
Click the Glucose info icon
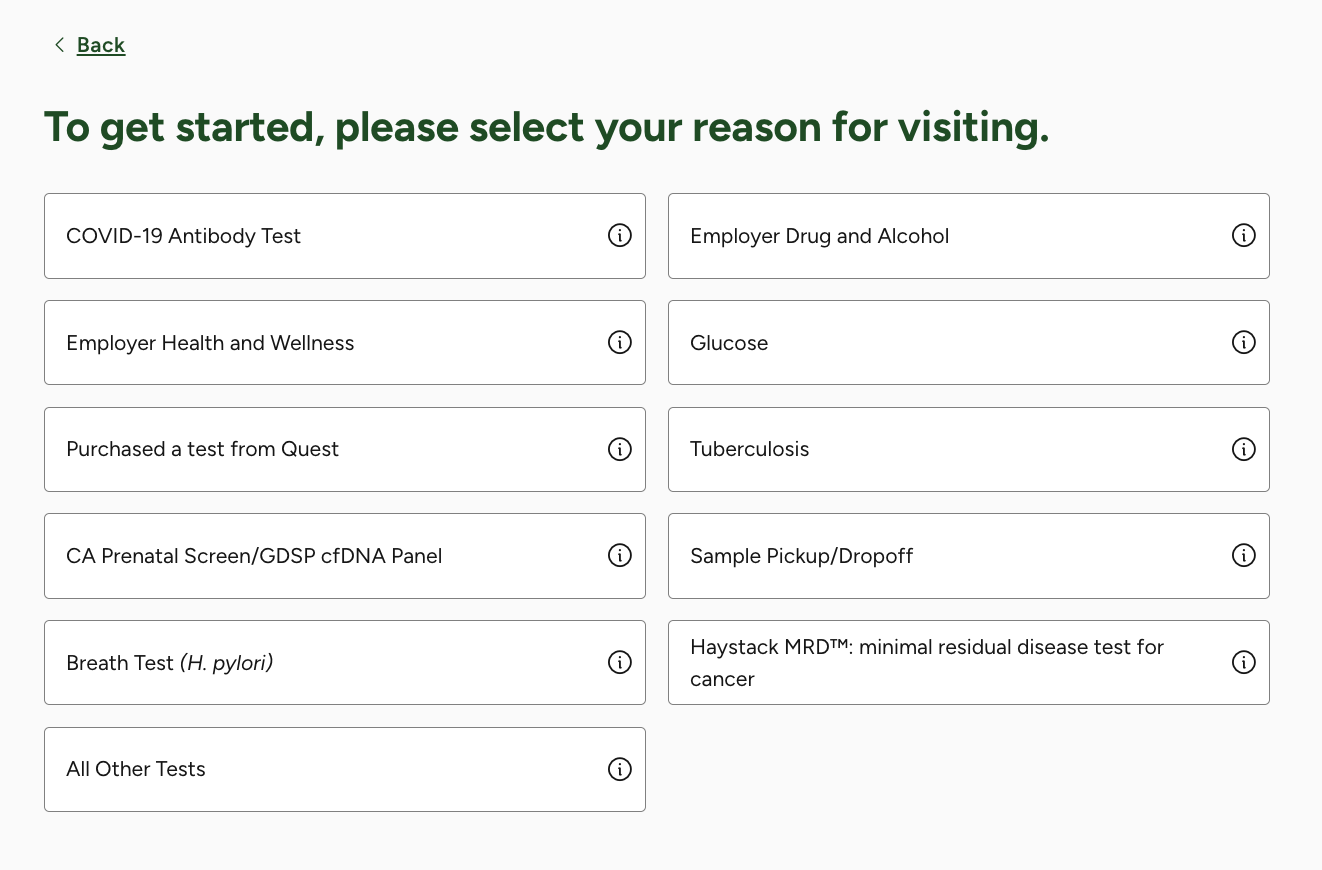pos(1243,343)
